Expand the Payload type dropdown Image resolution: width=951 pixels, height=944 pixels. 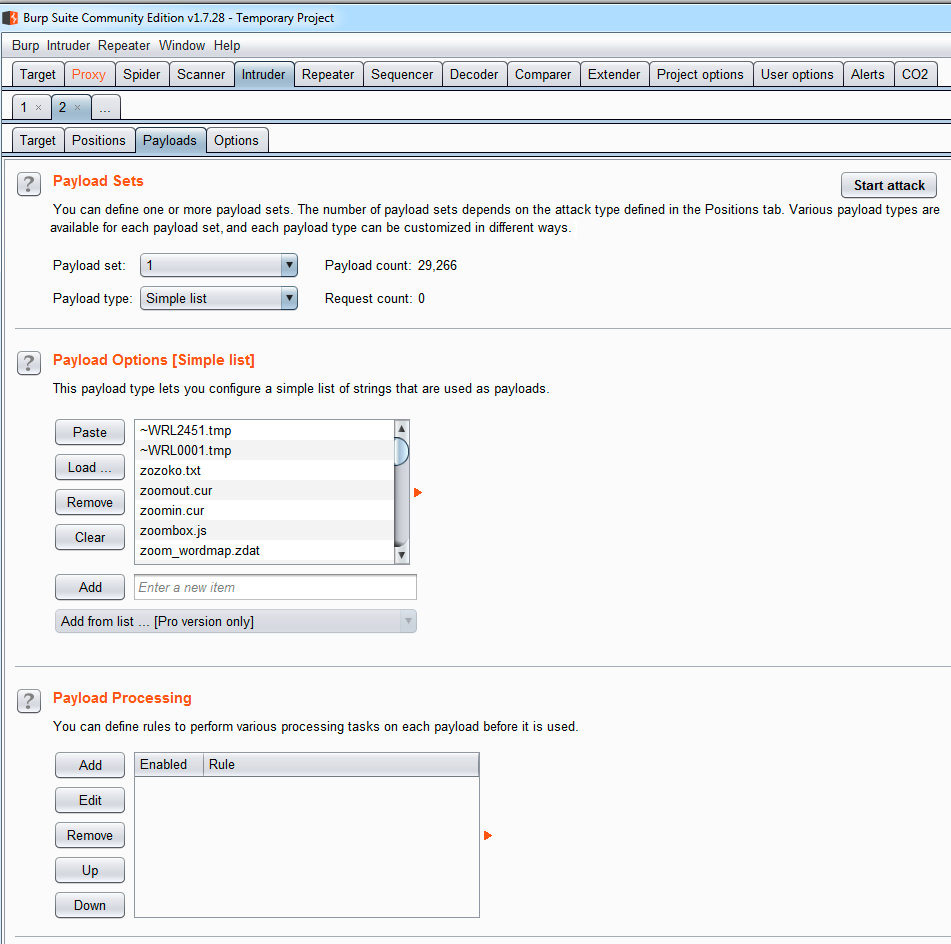289,298
